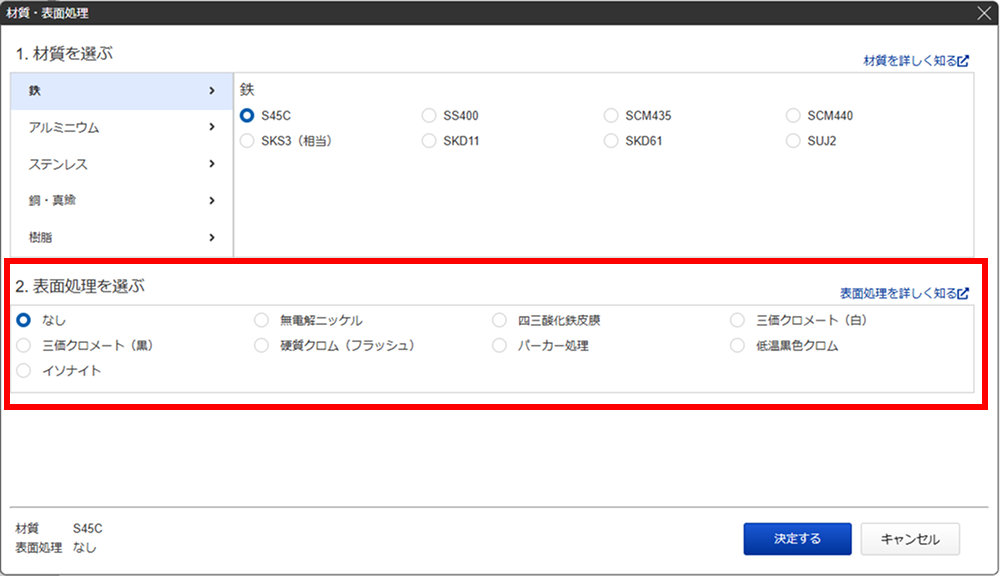Image resolution: width=1000 pixels, height=576 pixels.
Task: Click external link icon beside 材質を詳しく知る
Action: tap(964, 61)
